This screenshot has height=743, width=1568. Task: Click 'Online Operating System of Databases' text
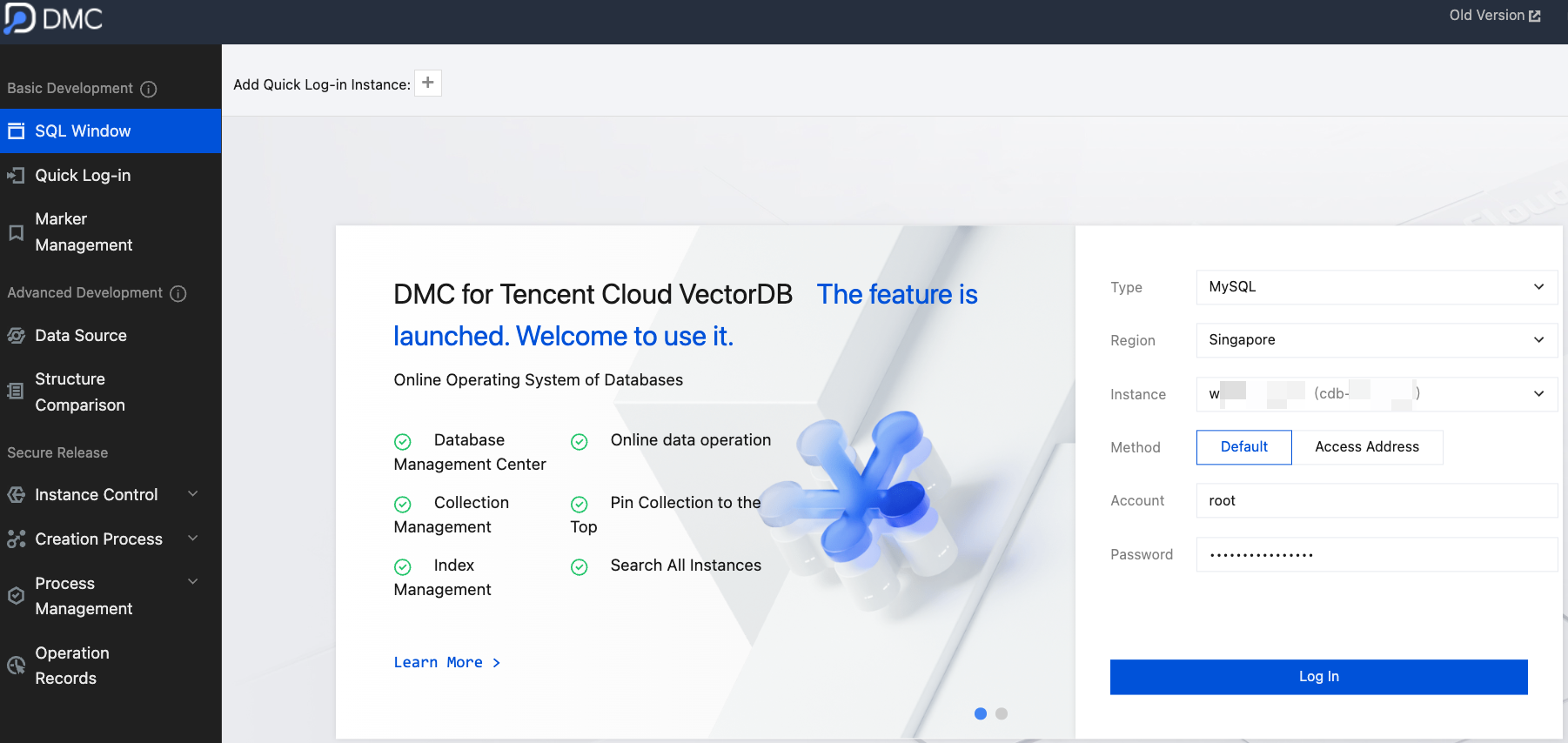click(x=538, y=380)
